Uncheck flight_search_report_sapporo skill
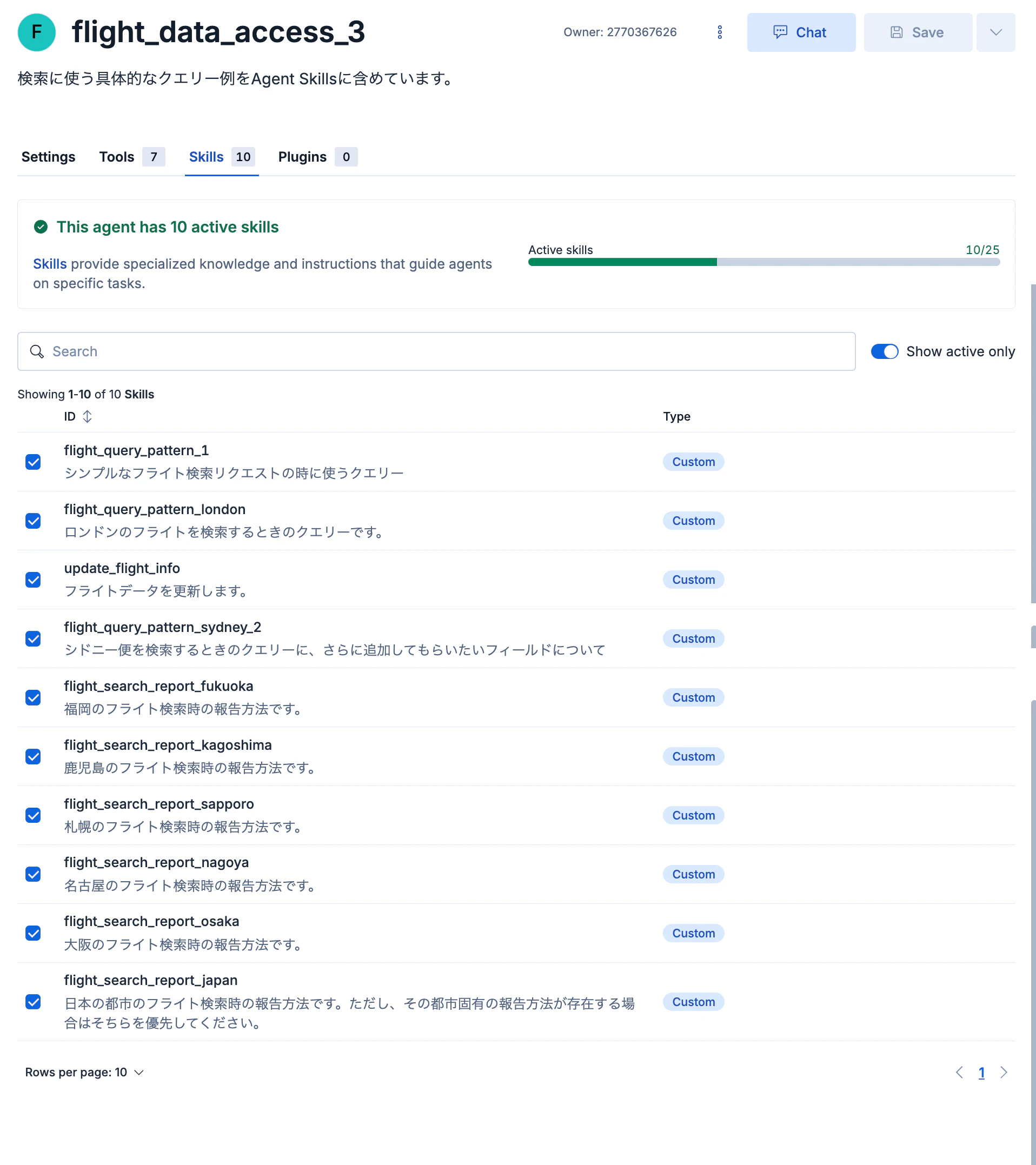 33,815
